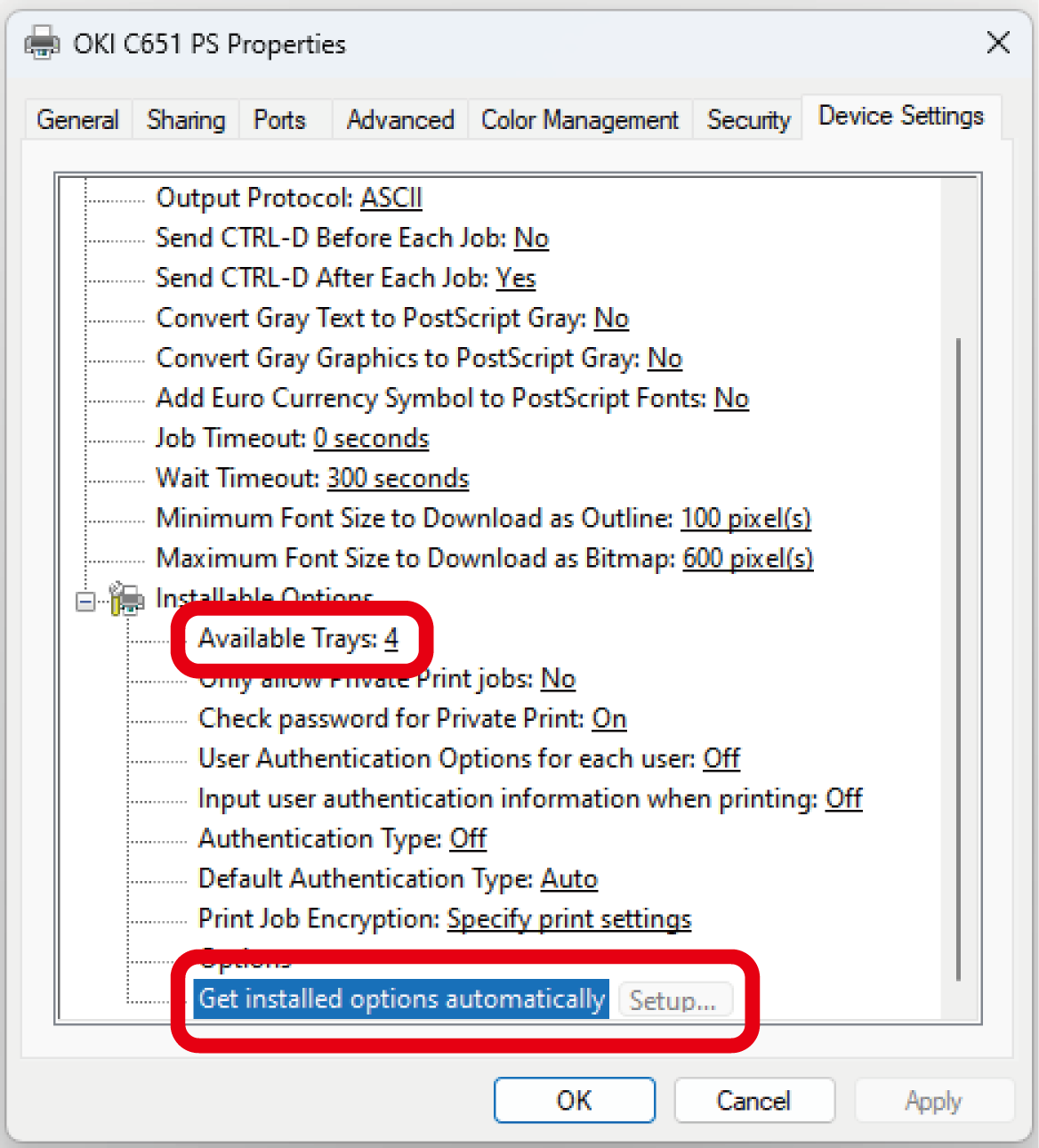Image resolution: width=1039 pixels, height=1148 pixels.
Task: Close the Properties dialog window
Action: [x=998, y=43]
